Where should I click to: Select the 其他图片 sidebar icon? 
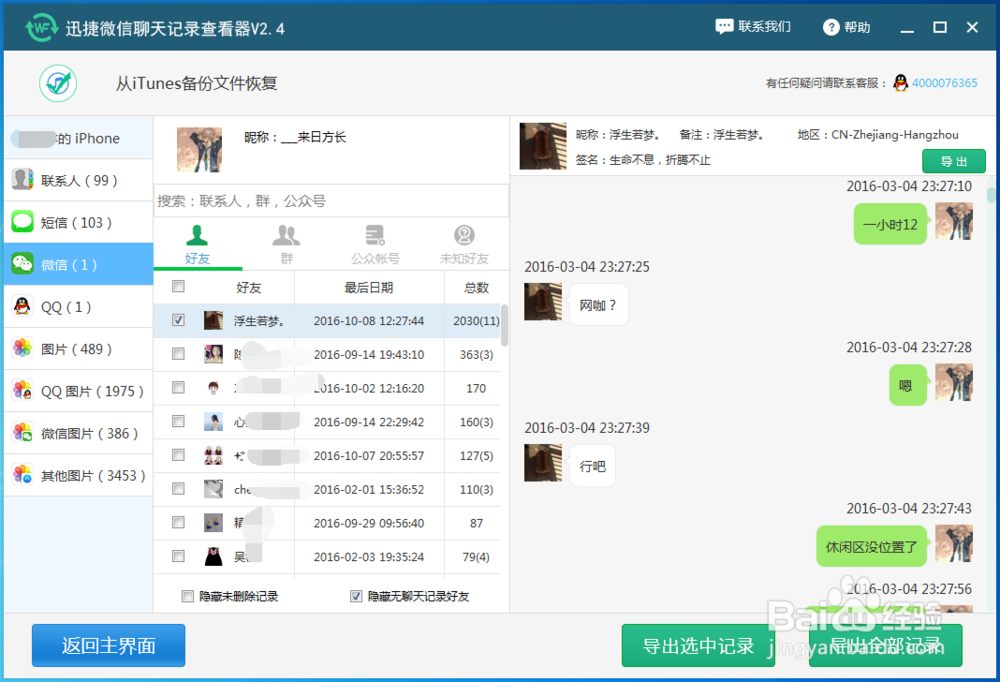pos(22,475)
